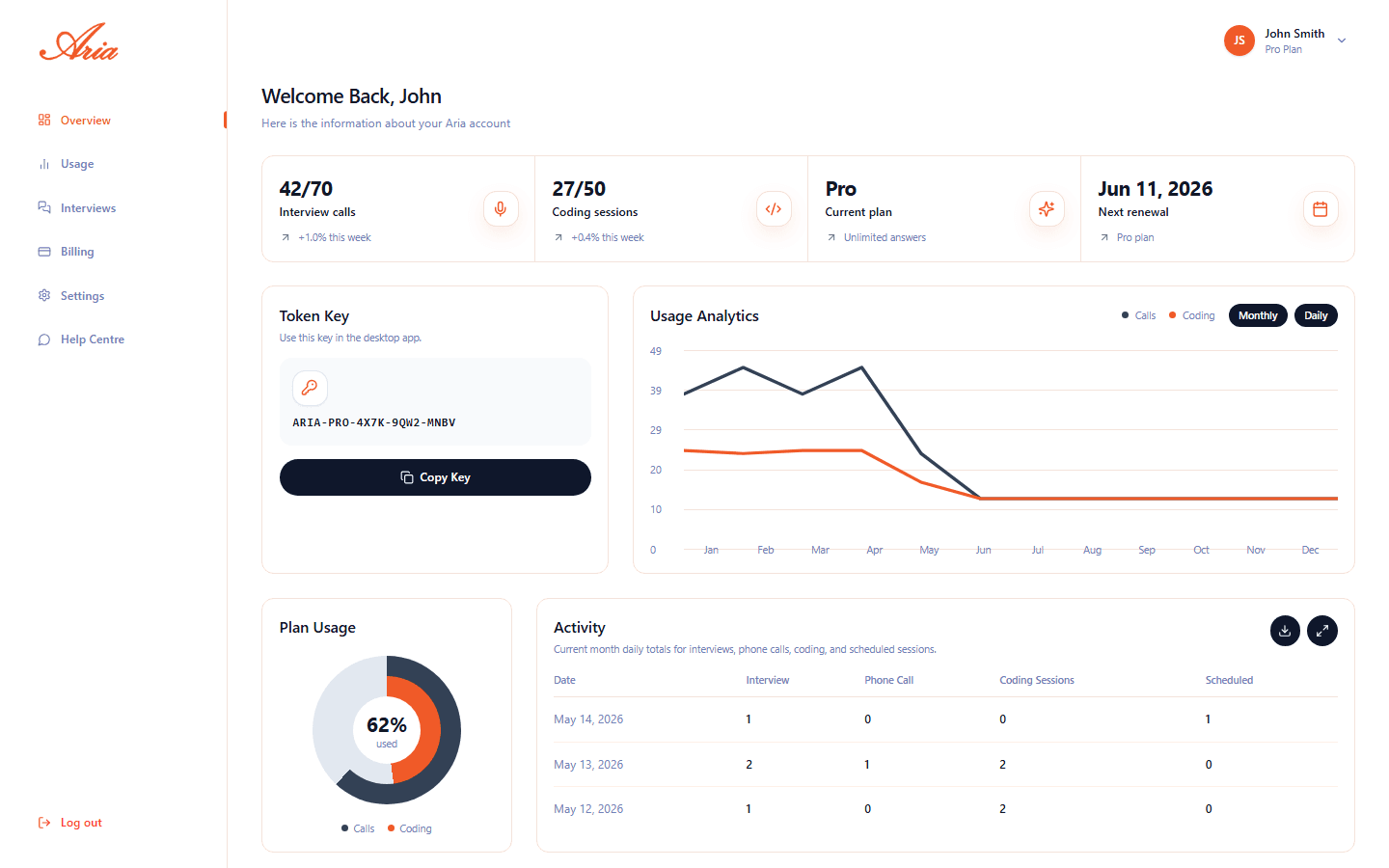Click the microphone icon on Interview calls card
Image resolution: width=1389 pixels, height=868 pixels.
pos(501,208)
